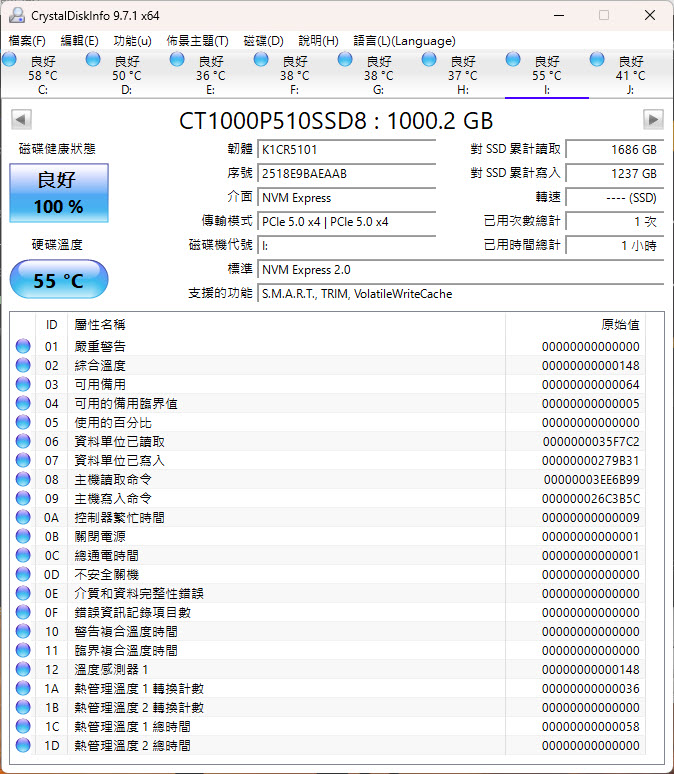The image size is (674, 774).
Task: Open the 說明(H) menu
Action: 318,41
